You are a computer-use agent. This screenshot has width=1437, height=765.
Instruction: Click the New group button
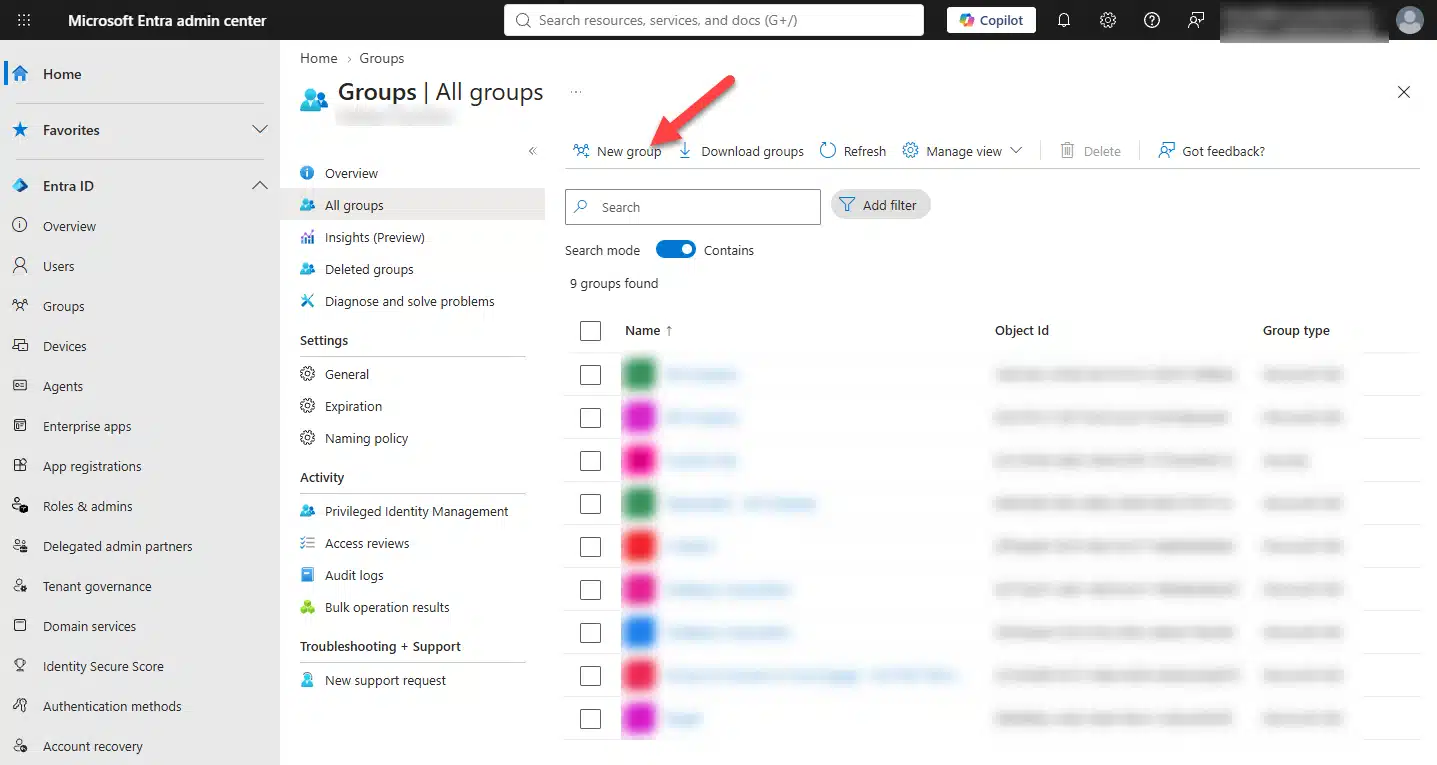(617, 151)
